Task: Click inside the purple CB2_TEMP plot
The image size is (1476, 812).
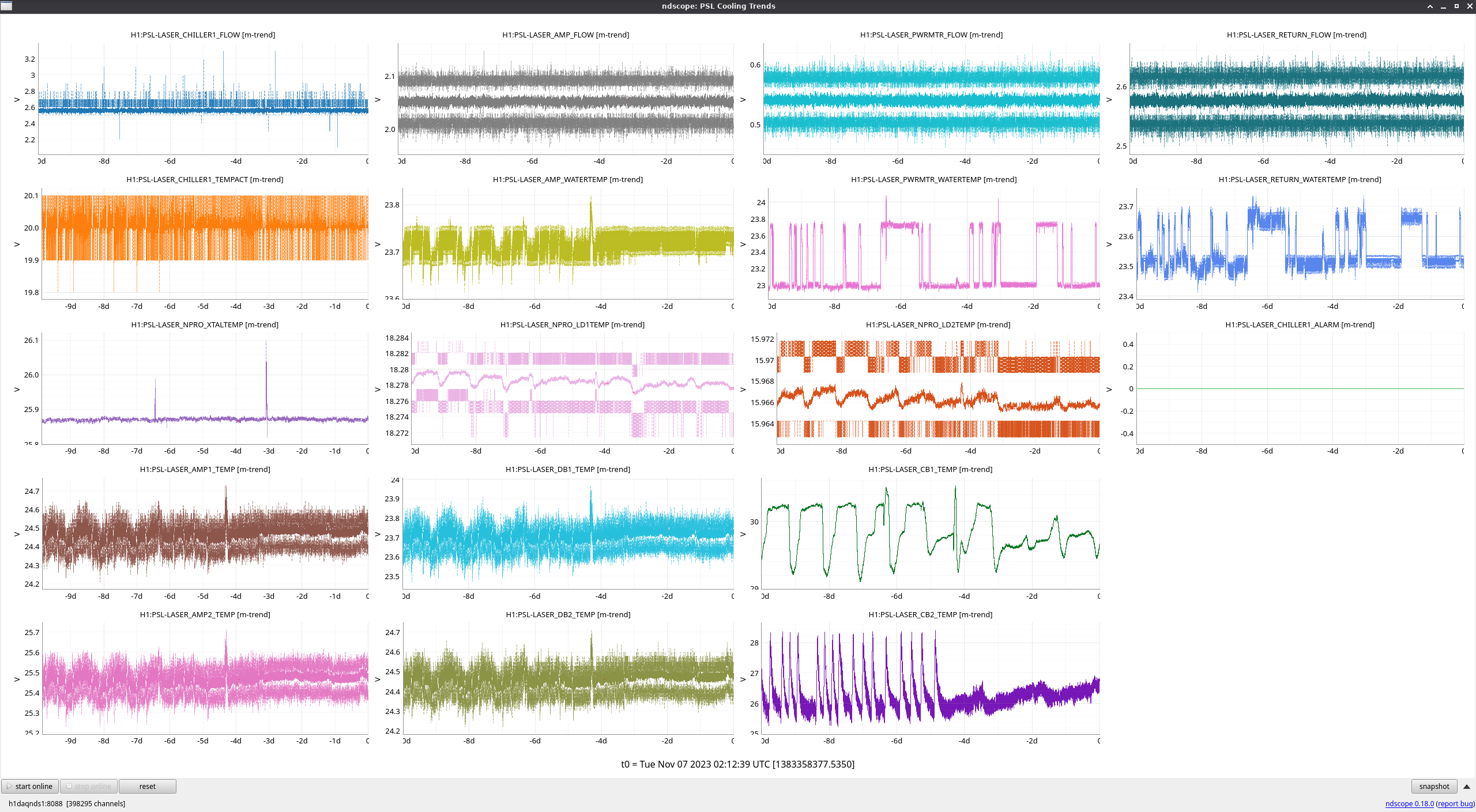Action: point(930,678)
